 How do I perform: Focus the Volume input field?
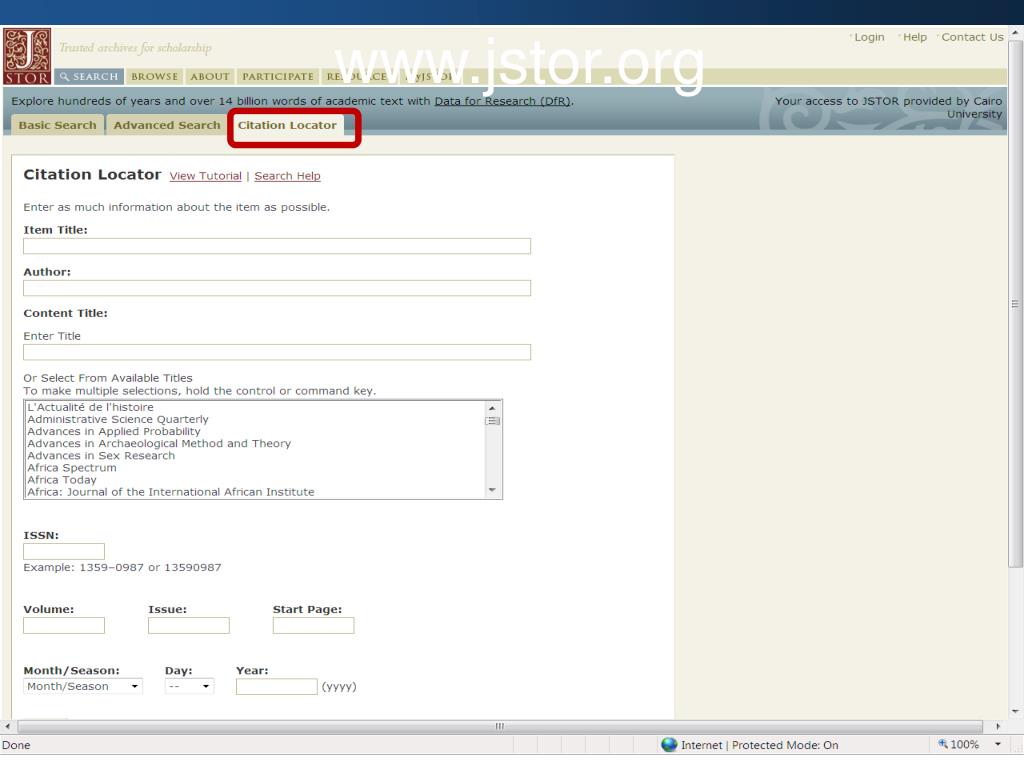pos(64,626)
